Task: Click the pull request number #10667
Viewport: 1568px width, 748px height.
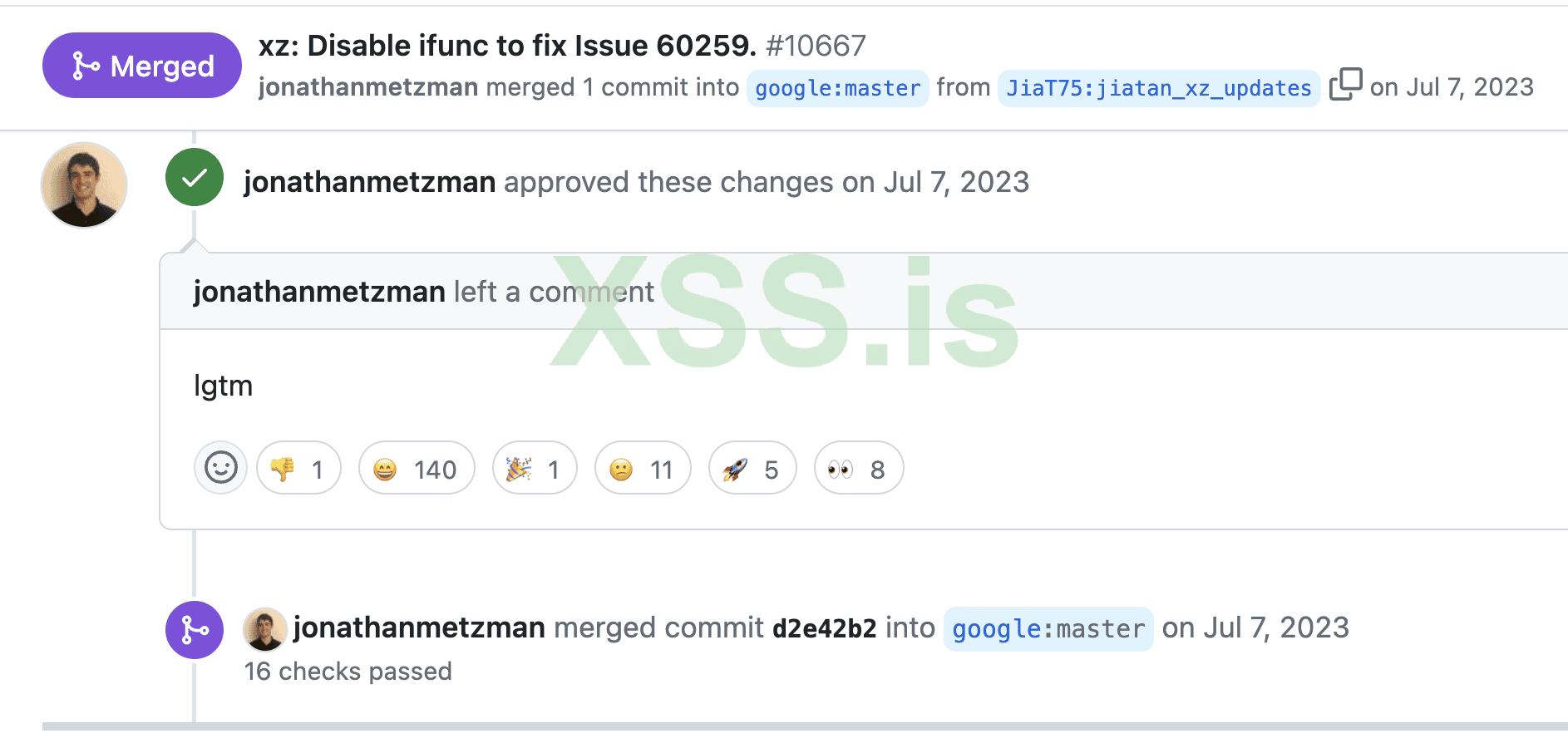Action: (x=816, y=46)
